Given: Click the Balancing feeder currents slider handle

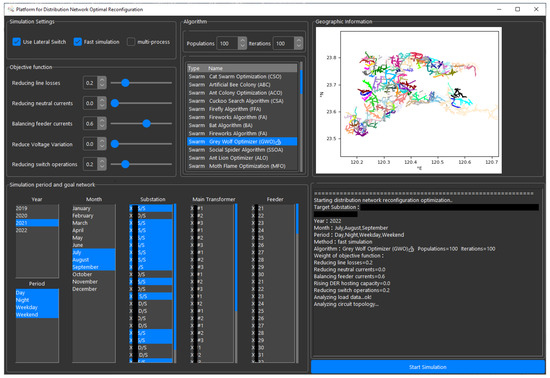Looking at the screenshot, I should [x=147, y=123].
